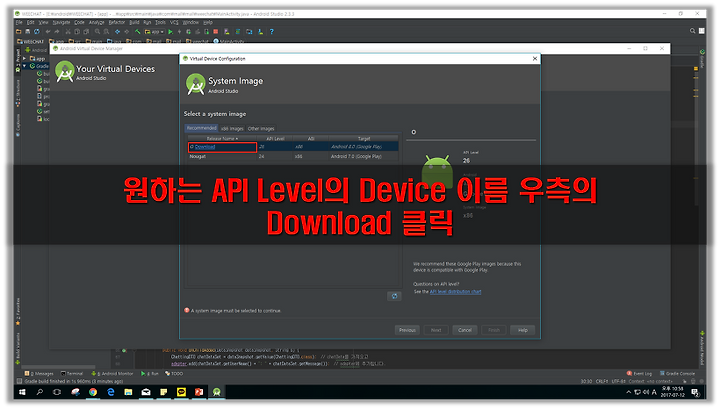Click the Download link for API 26 image
720x409 pixels.
coord(205,147)
